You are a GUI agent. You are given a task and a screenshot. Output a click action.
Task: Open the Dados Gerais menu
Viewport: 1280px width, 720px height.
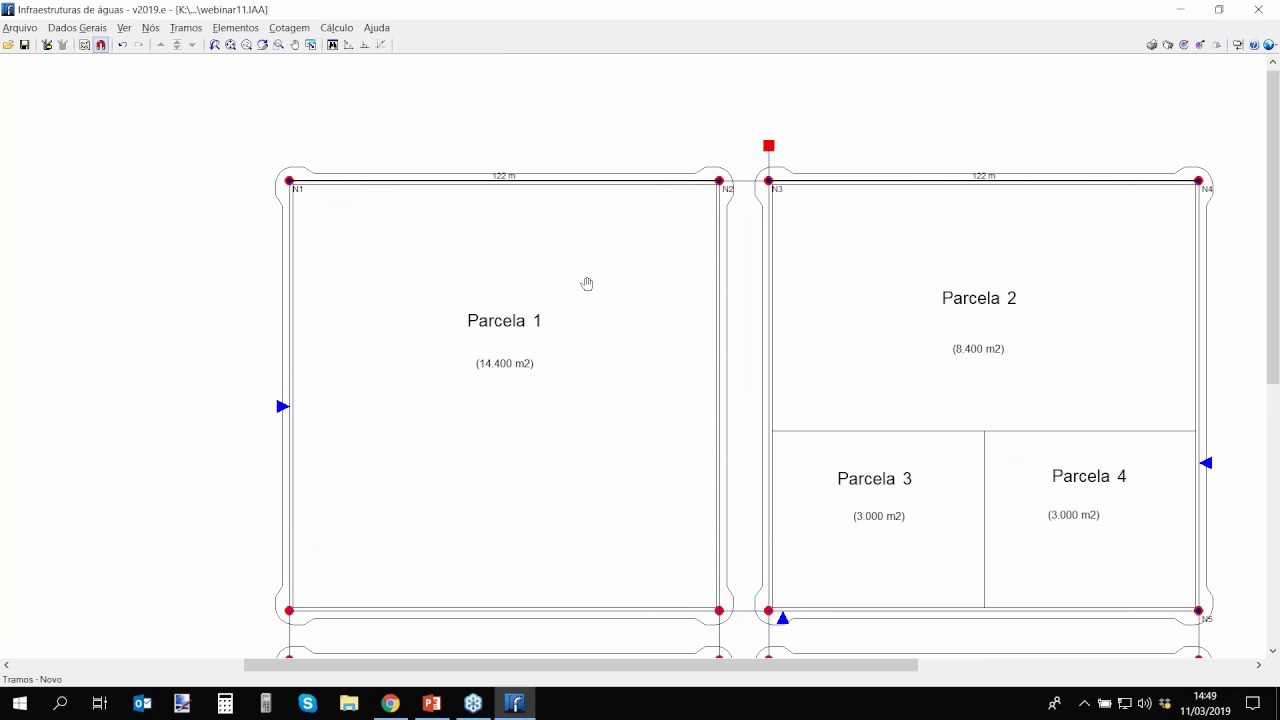77,28
